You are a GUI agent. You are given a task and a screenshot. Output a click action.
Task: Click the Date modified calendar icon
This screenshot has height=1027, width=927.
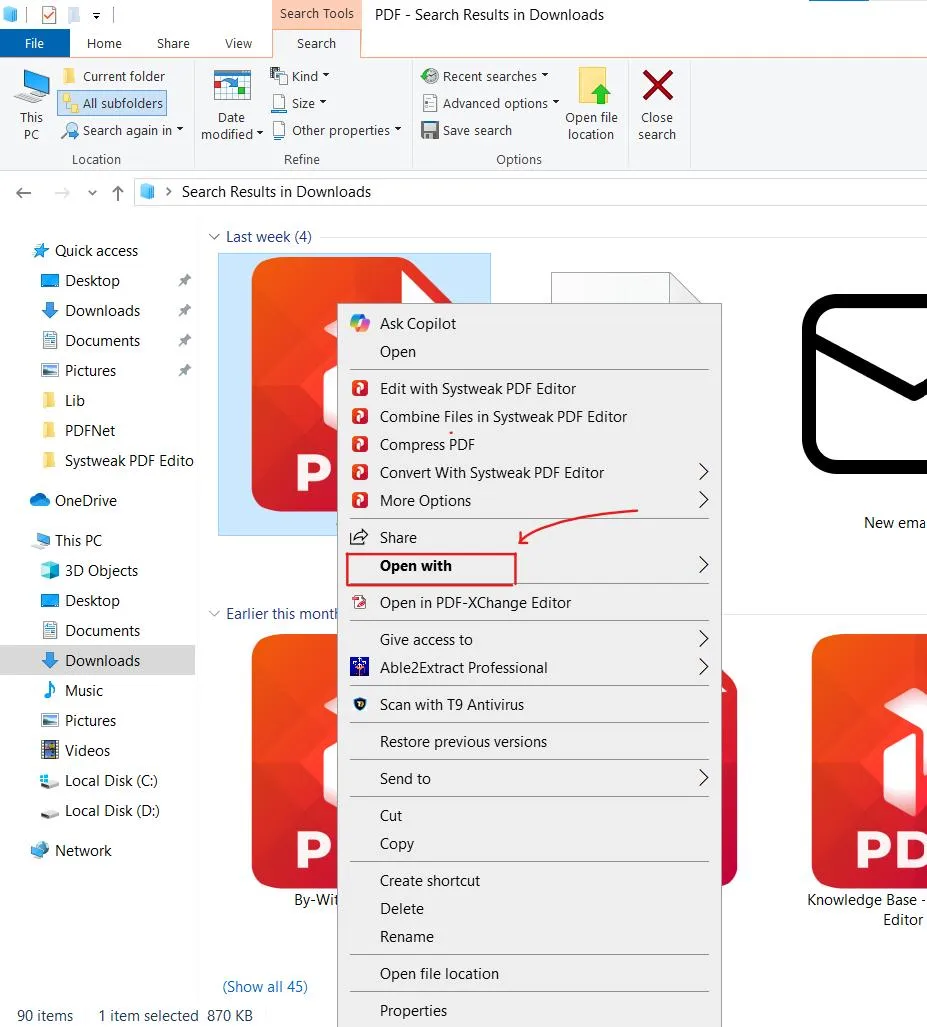232,88
